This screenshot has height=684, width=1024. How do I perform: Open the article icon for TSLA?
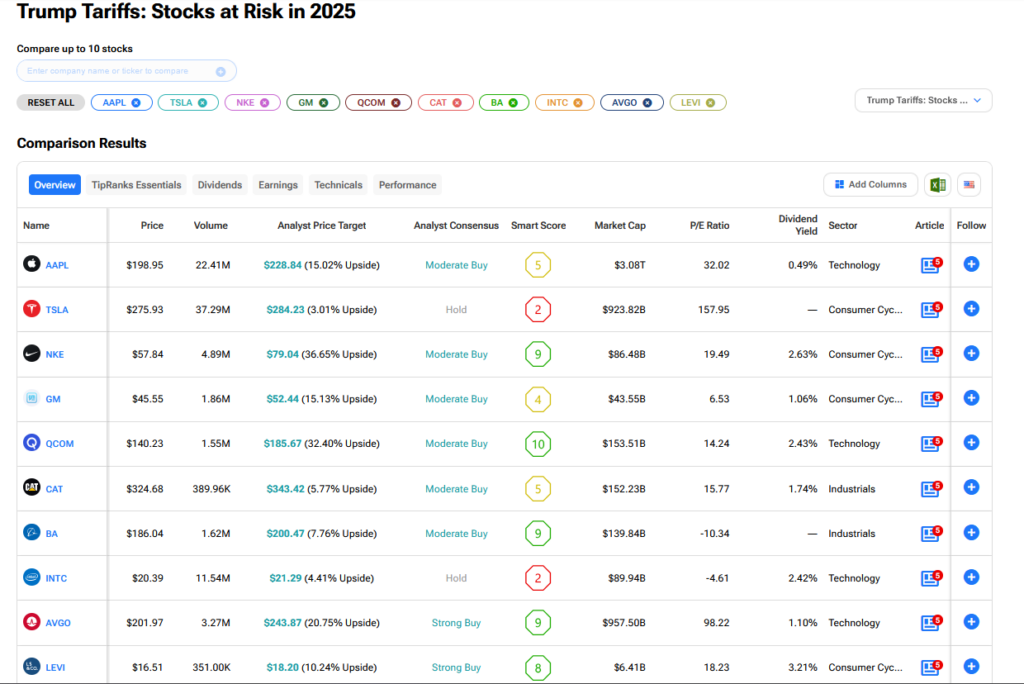(931, 309)
